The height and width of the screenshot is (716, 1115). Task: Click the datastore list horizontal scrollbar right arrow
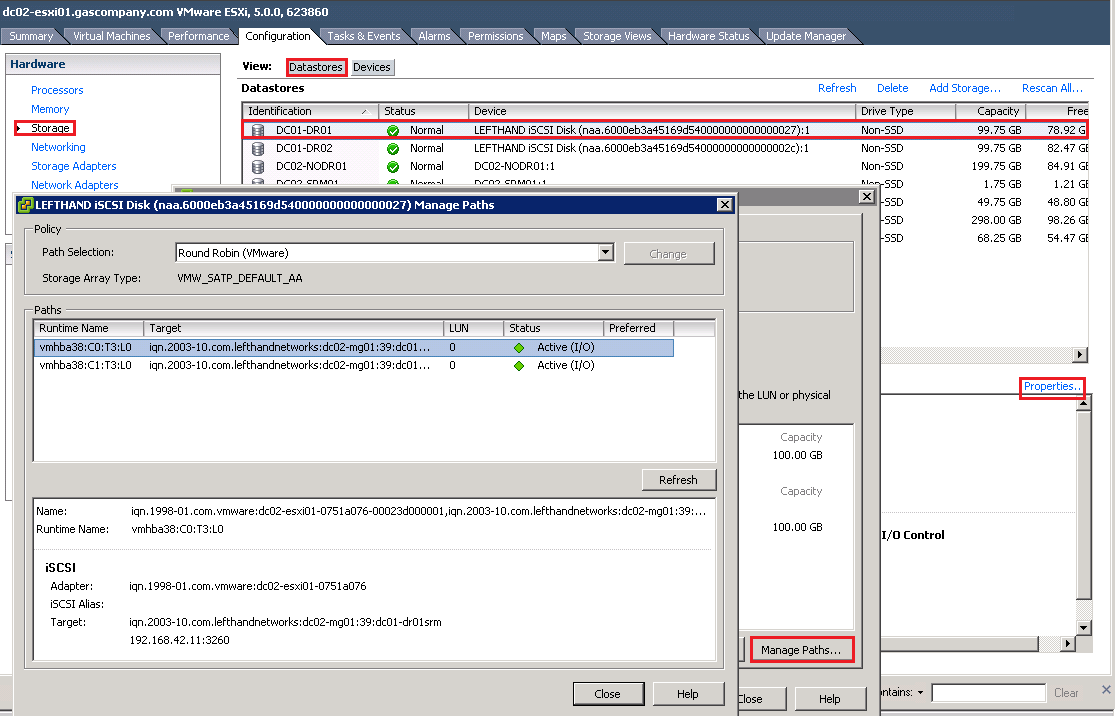(1079, 355)
